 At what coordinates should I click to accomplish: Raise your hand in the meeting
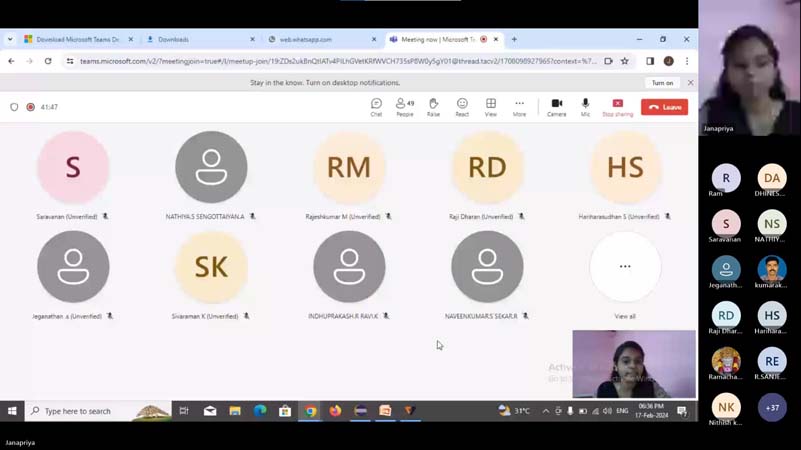[433, 106]
